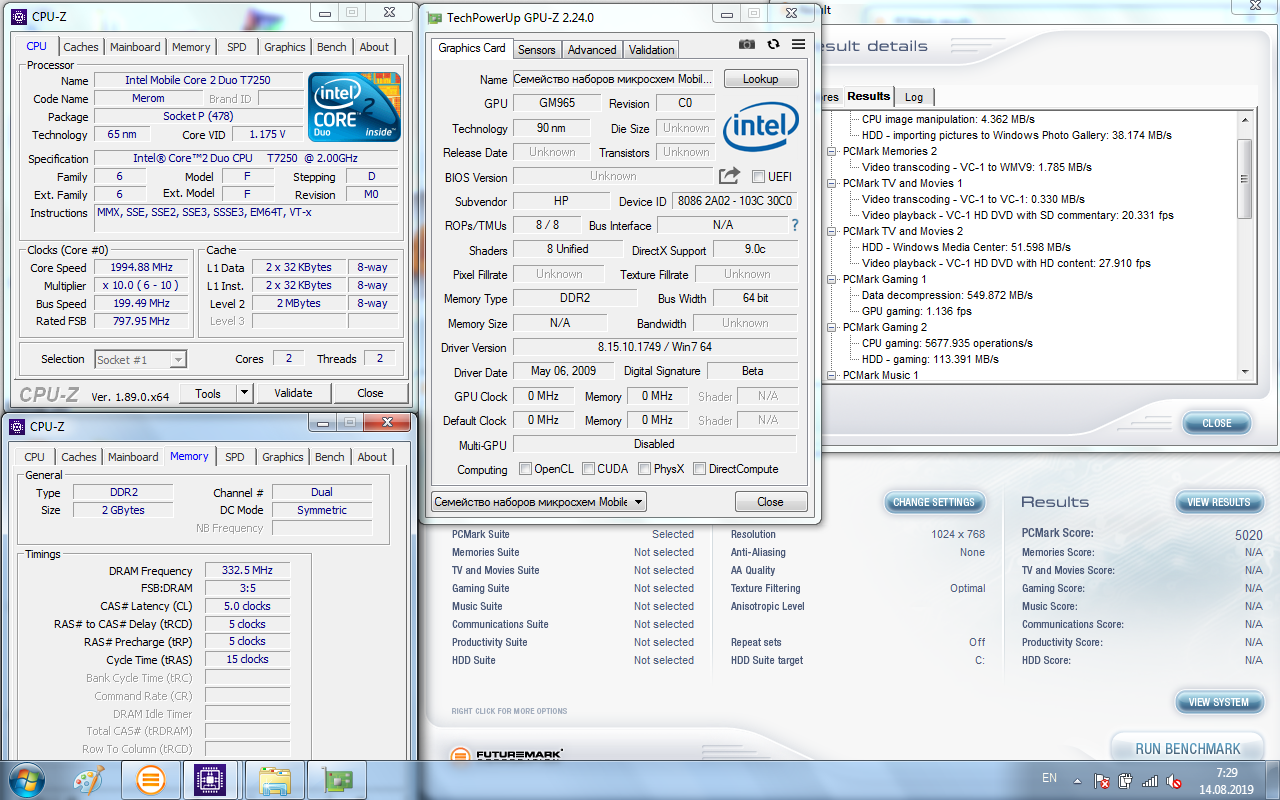
Task: Toggle the DirectCompute checkbox
Action: [x=700, y=469]
